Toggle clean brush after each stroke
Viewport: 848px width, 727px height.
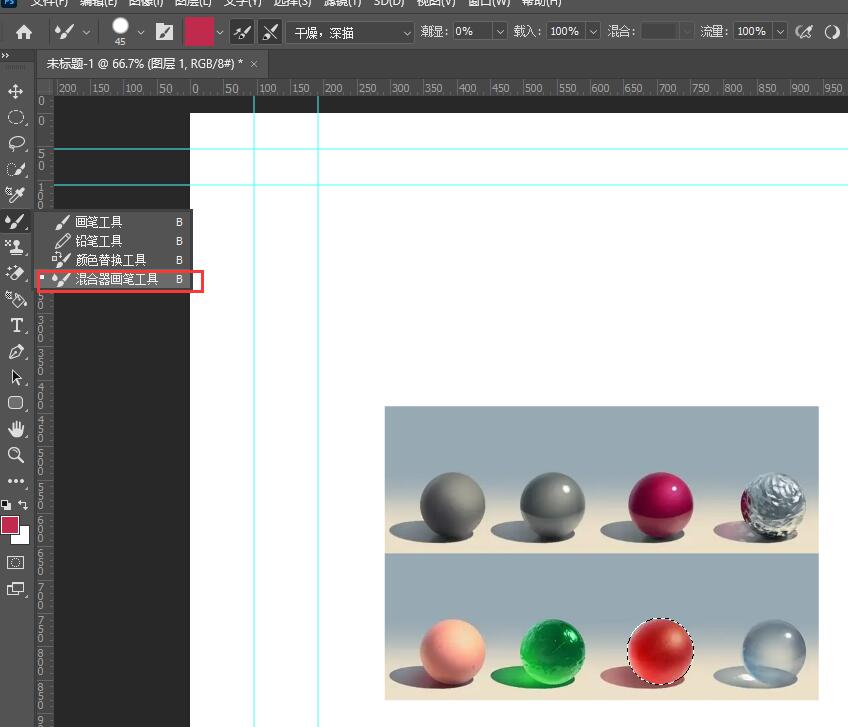[x=270, y=32]
